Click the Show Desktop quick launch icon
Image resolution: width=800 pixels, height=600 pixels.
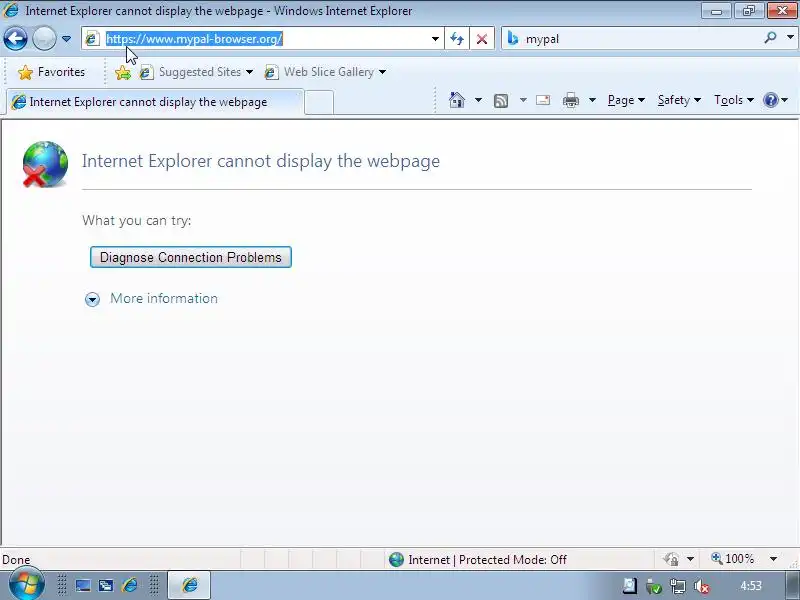(83, 585)
